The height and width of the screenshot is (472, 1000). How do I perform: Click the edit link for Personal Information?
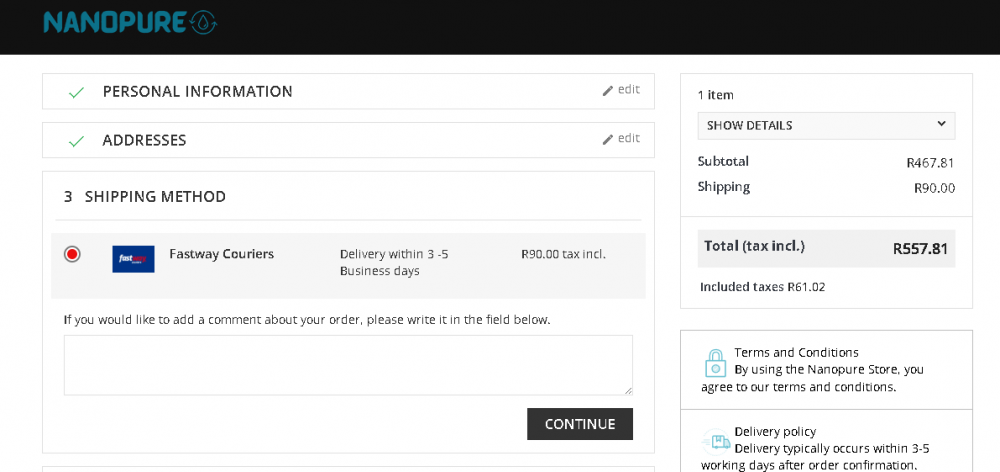[x=629, y=90]
